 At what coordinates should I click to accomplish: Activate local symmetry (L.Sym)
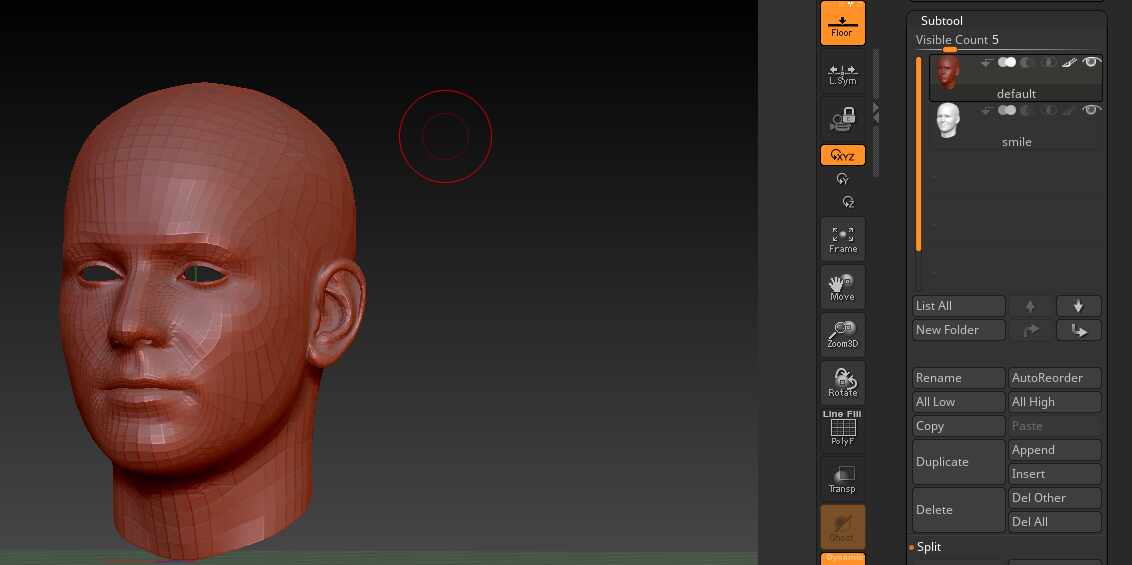point(842,73)
